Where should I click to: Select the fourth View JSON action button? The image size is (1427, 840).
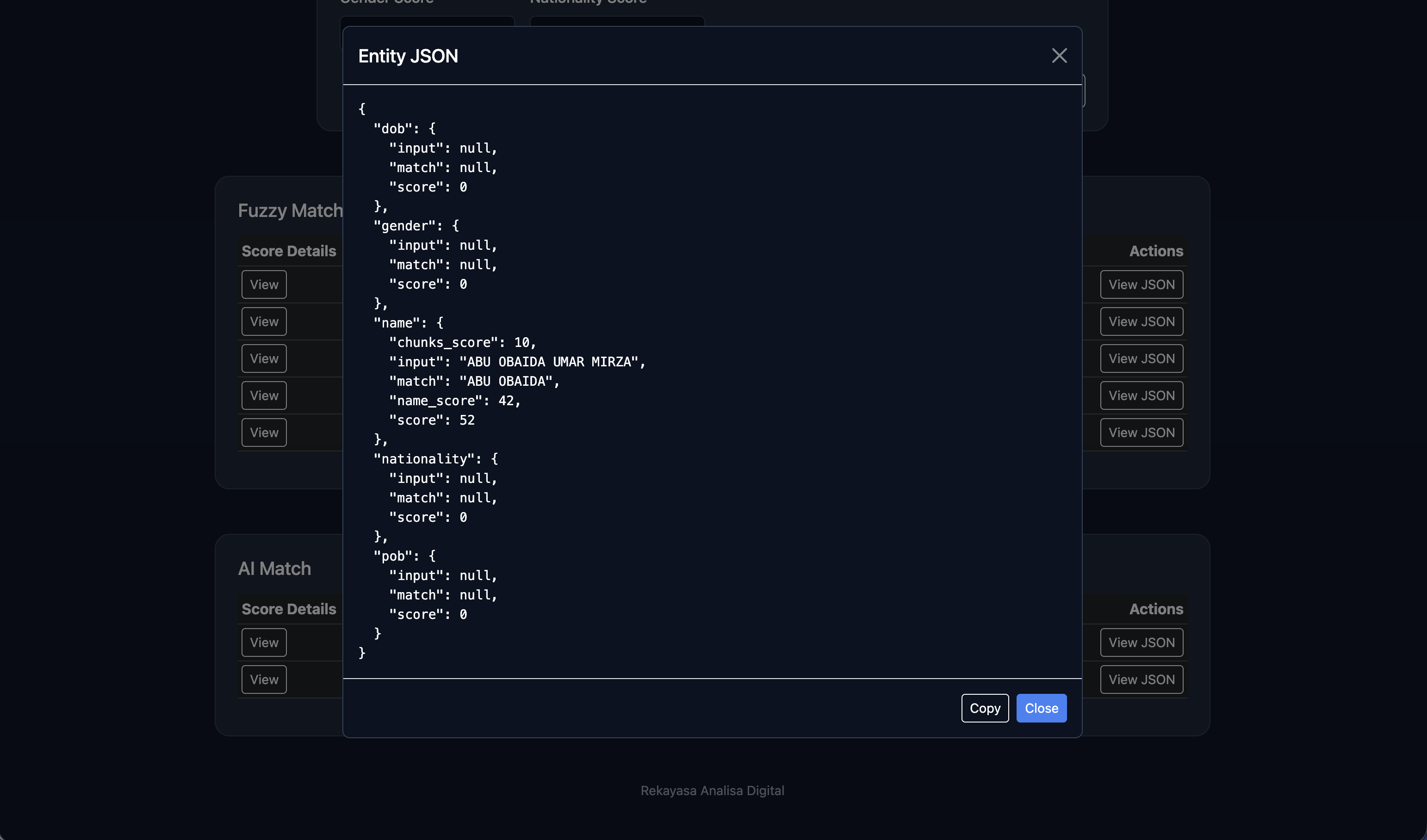pos(1142,395)
